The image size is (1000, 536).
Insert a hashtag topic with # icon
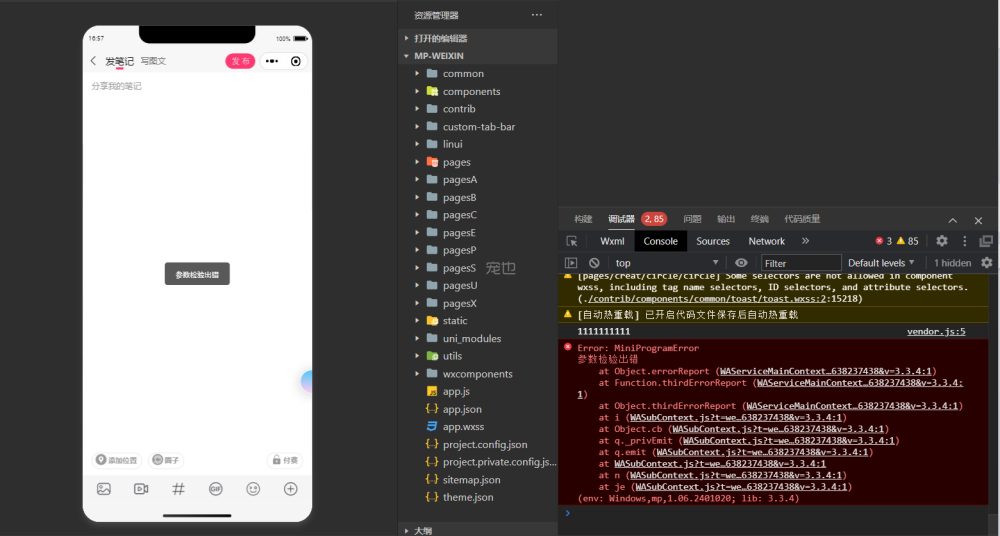[178, 489]
